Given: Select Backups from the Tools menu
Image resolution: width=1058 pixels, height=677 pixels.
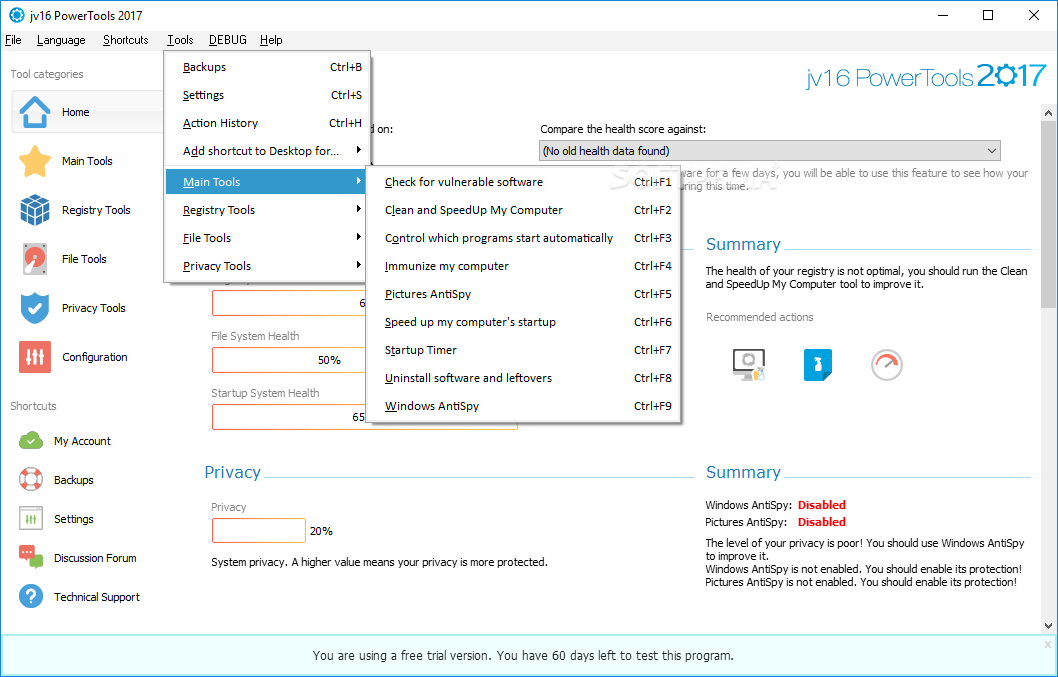Looking at the screenshot, I should click(x=267, y=67).
